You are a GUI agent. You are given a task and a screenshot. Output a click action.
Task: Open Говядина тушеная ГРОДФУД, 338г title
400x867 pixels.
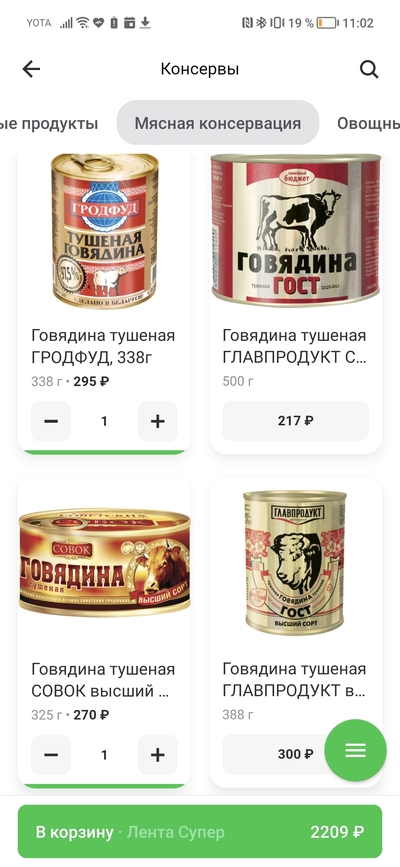(103, 347)
